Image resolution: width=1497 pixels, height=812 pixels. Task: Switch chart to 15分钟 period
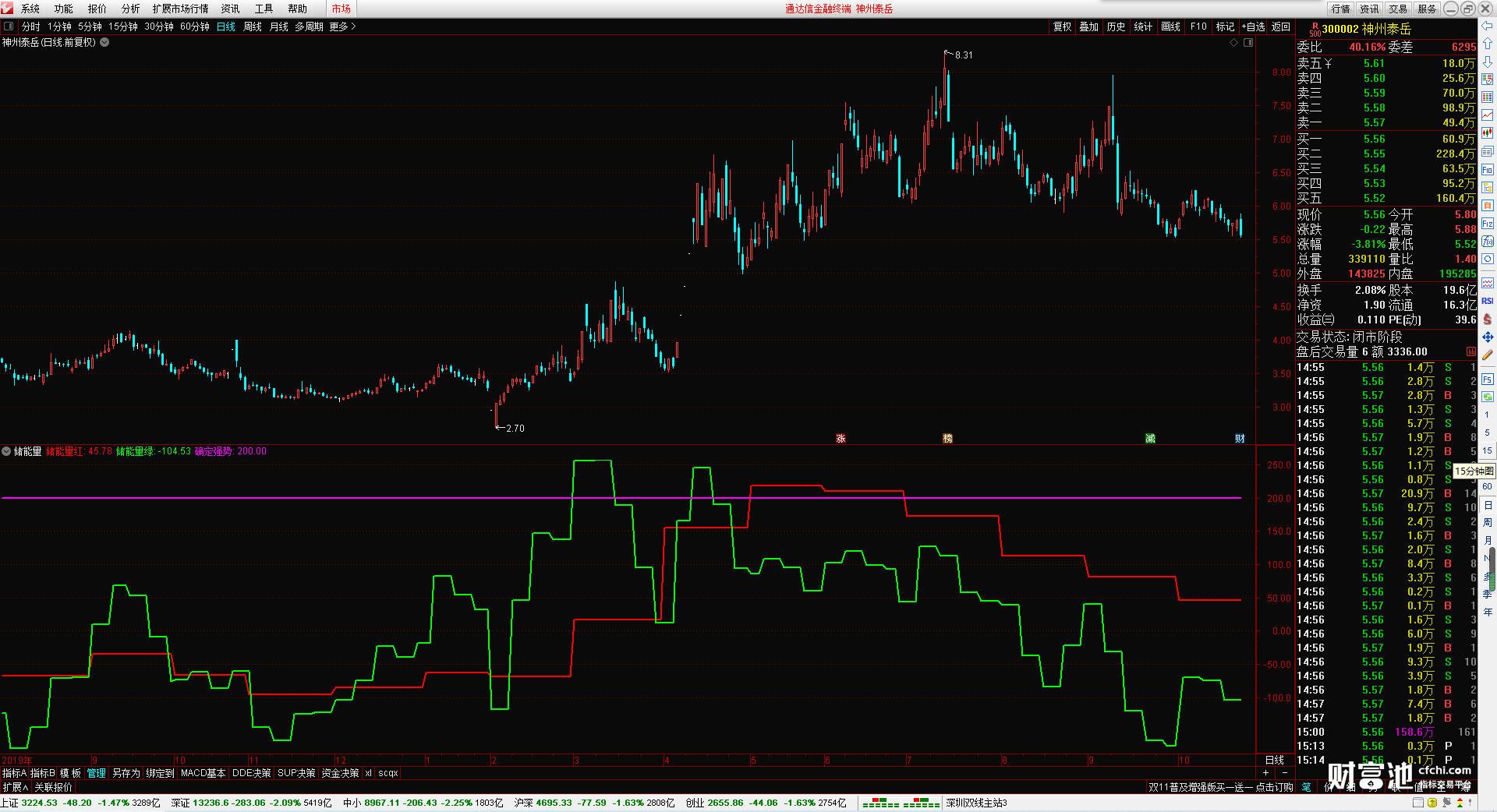point(123,26)
